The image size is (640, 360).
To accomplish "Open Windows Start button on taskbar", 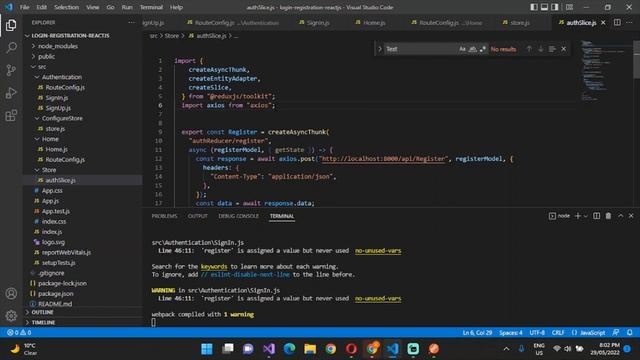I will tap(207, 349).
